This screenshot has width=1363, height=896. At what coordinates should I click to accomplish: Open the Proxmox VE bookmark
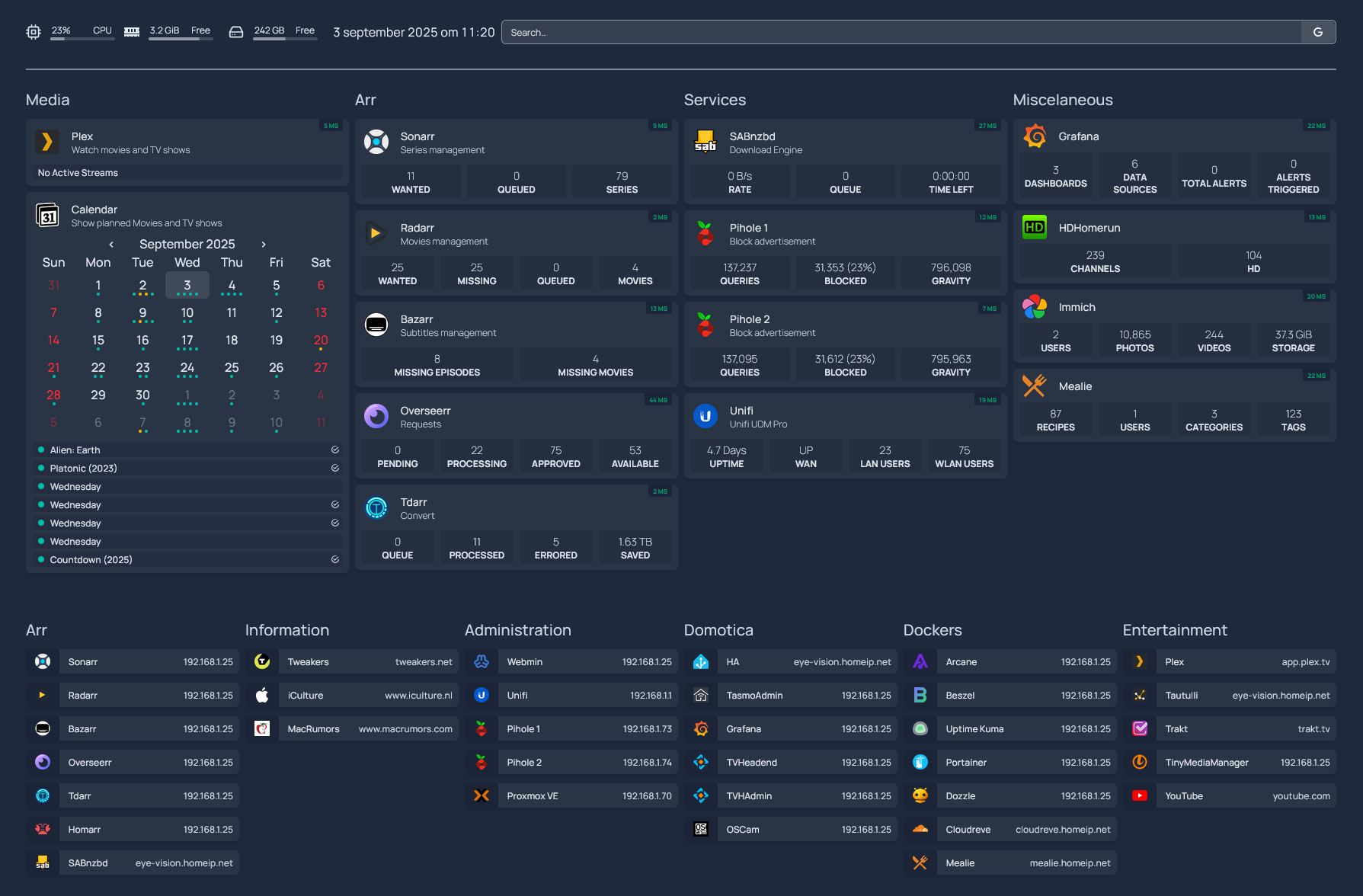571,796
